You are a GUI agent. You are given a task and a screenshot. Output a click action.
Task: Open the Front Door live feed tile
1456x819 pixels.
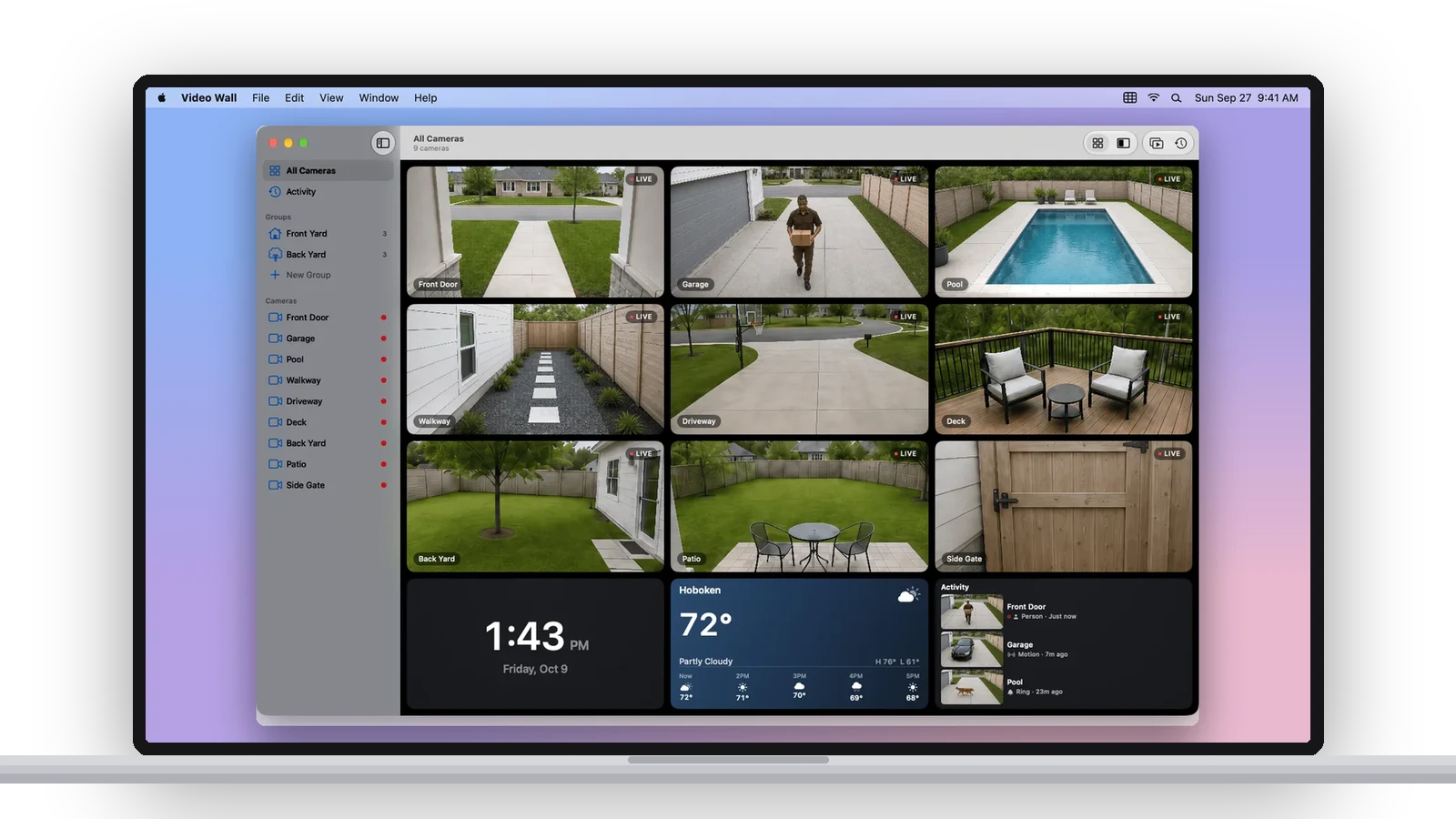[x=535, y=232]
